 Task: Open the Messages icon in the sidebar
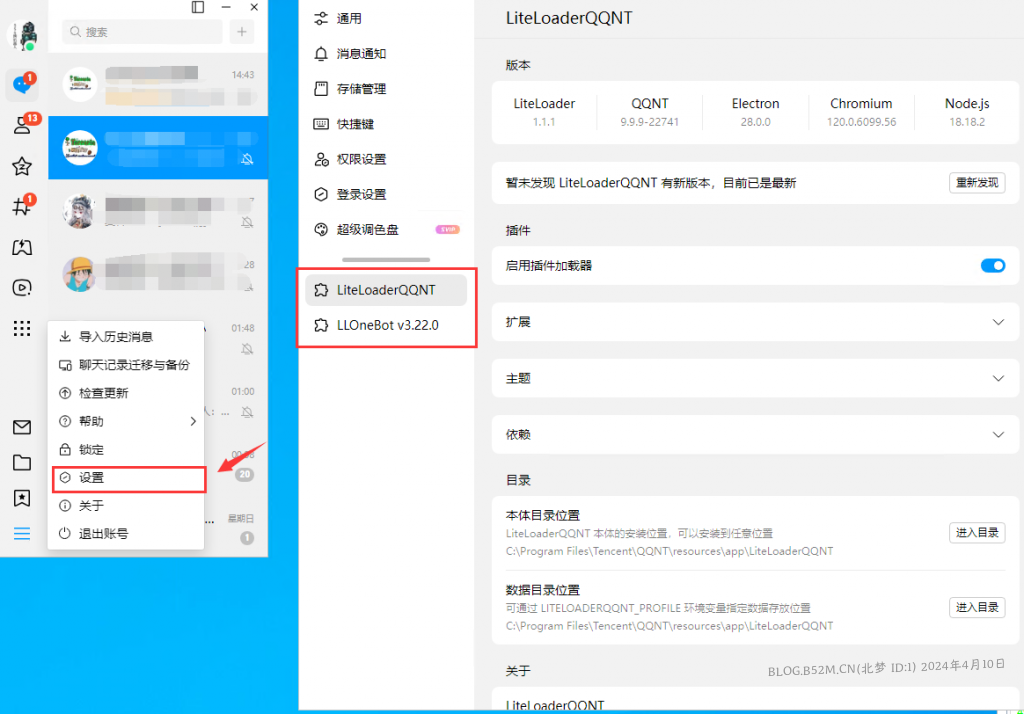(22, 84)
